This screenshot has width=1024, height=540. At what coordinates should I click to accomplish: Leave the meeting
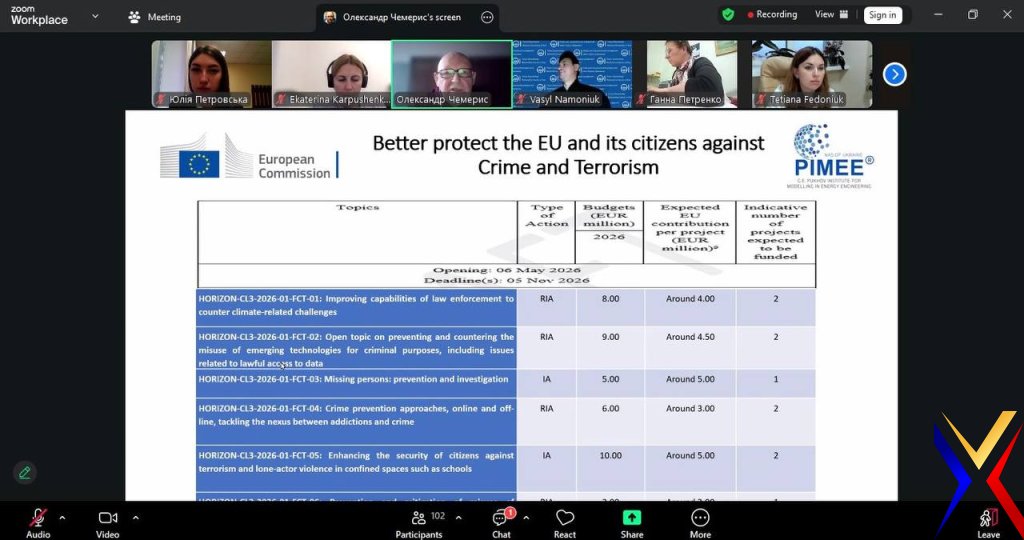pyautogui.click(x=988, y=519)
